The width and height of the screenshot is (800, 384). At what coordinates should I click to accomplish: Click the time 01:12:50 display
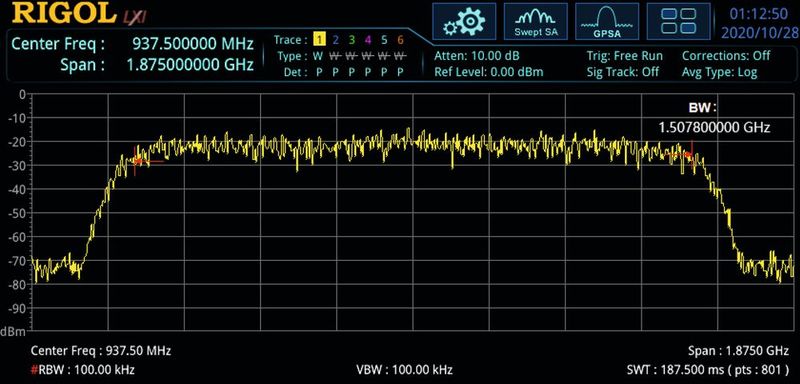coord(758,14)
